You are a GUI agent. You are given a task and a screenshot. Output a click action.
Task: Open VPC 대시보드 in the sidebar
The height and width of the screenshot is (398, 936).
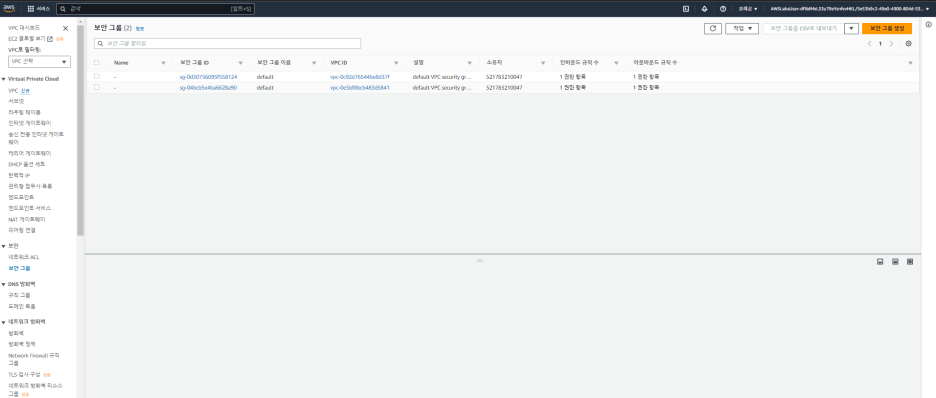pyautogui.click(x=24, y=28)
